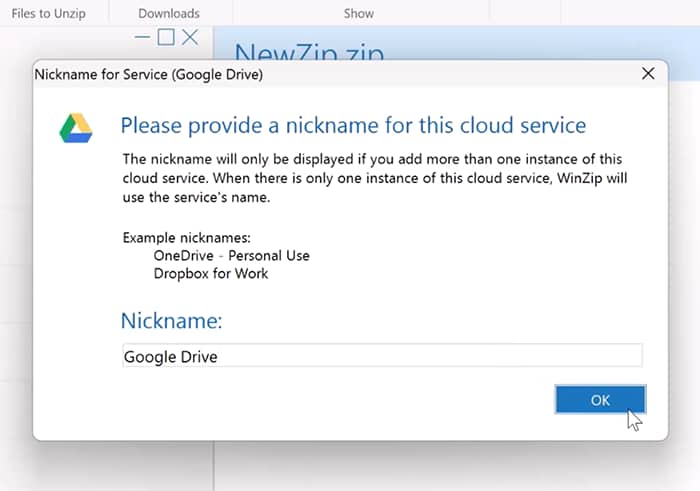Viewport: 700px width, 491px height.
Task: Click the 'Example nicknames:' label
Action: pos(179,238)
